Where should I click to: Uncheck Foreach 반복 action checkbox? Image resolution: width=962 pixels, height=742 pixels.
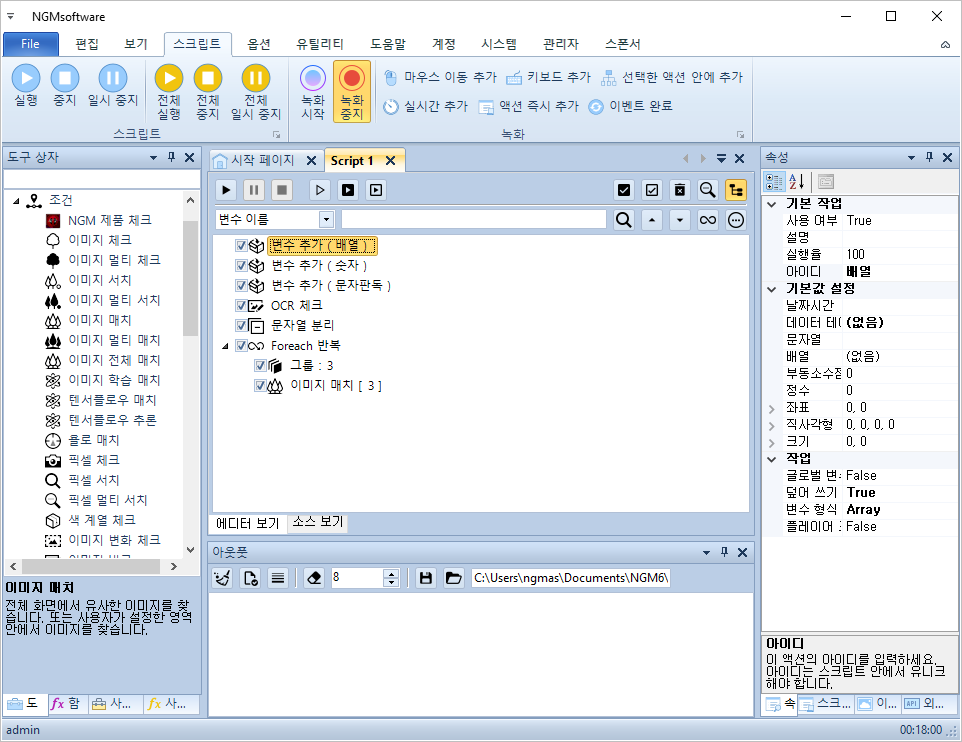pyautogui.click(x=241, y=346)
